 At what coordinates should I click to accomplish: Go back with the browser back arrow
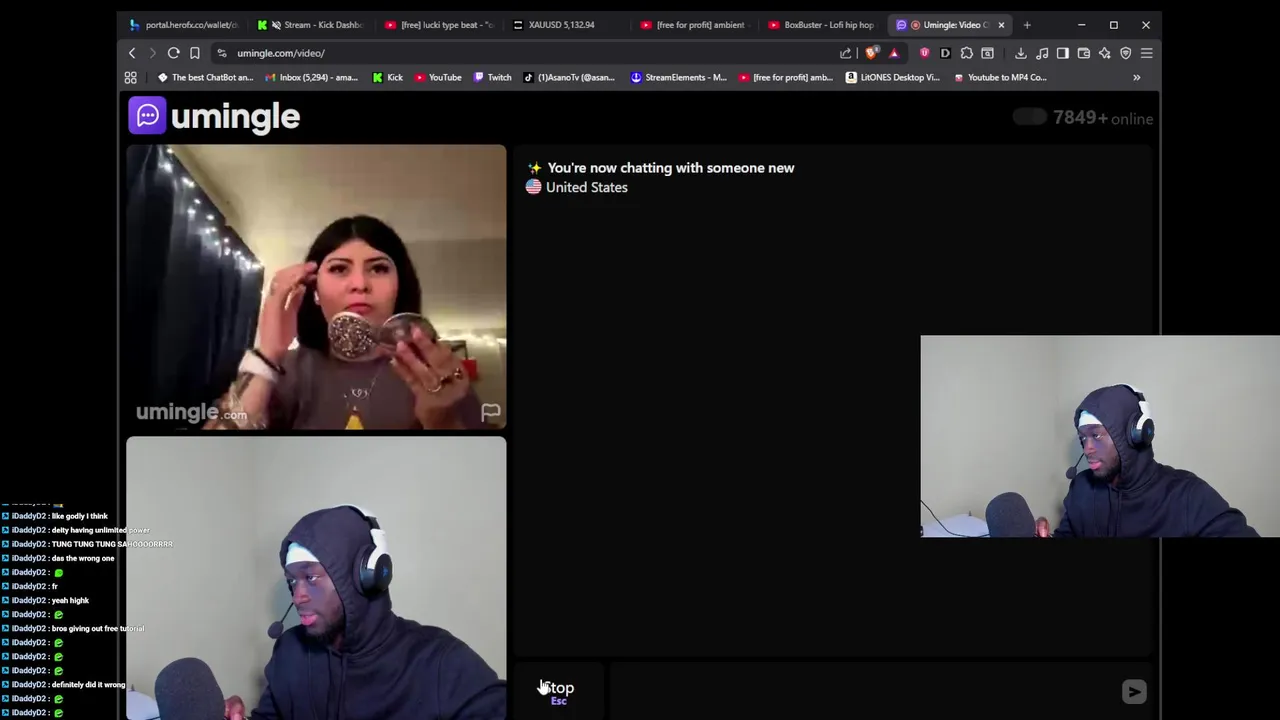click(x=132, y=53)
